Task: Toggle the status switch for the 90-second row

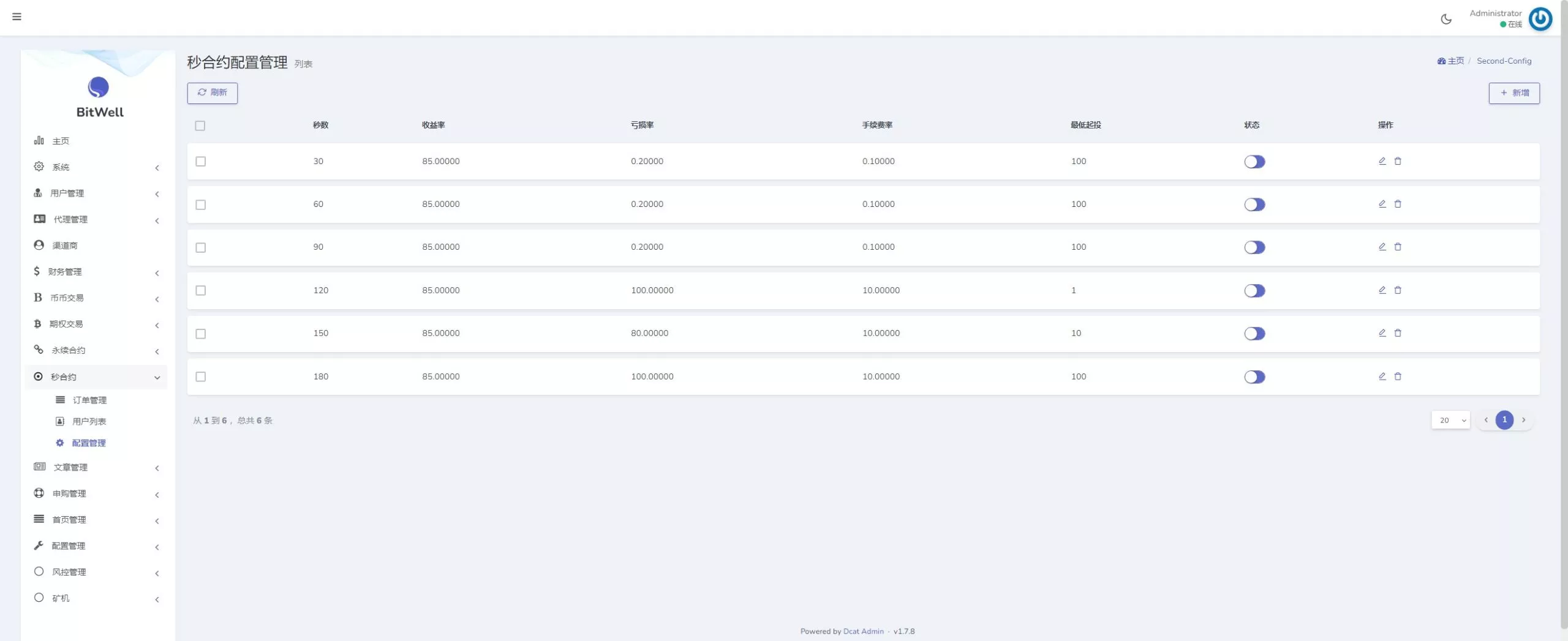Action: point(1254,247)
